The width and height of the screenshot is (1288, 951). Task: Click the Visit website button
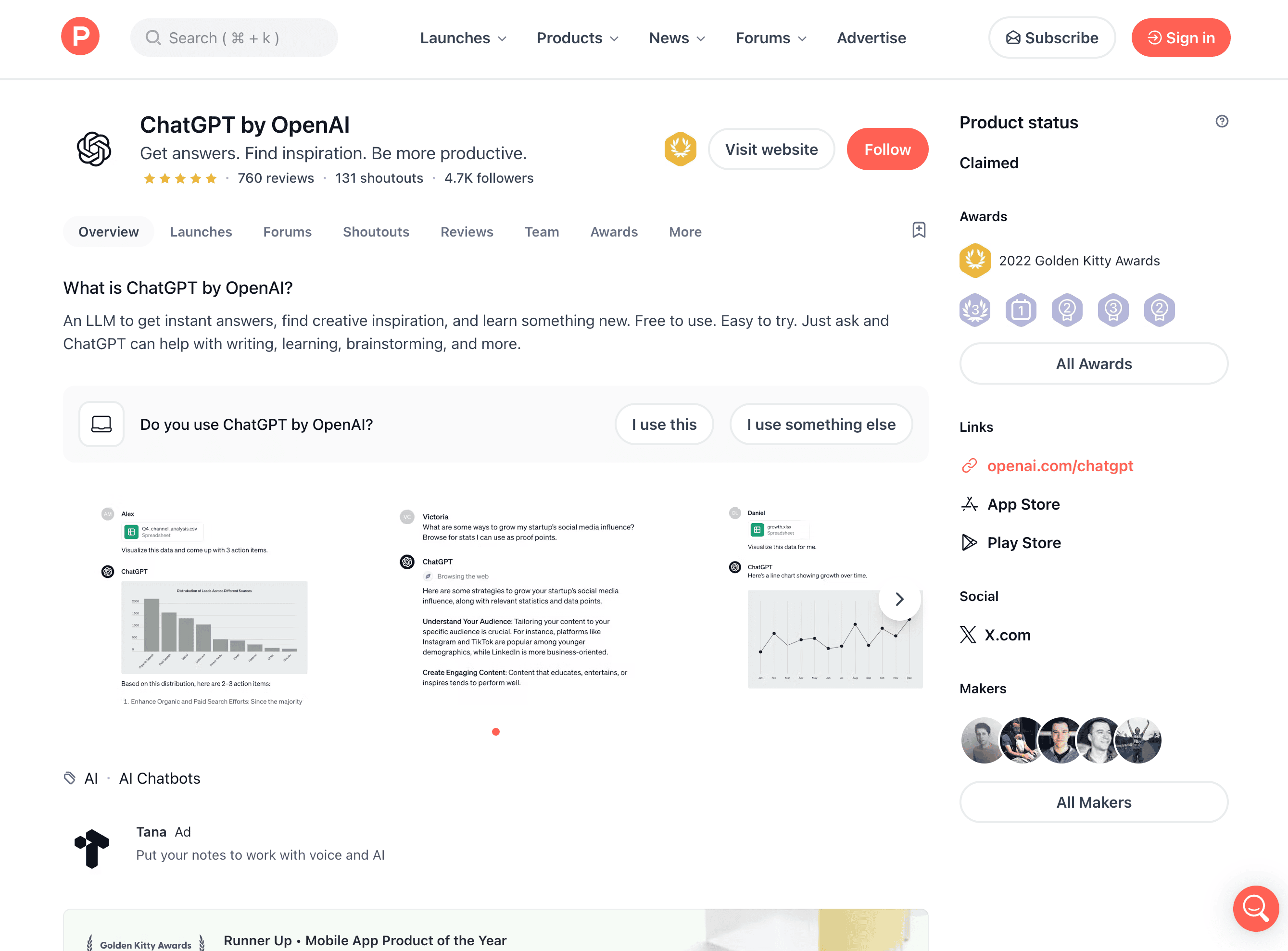[x=771, y=149]
